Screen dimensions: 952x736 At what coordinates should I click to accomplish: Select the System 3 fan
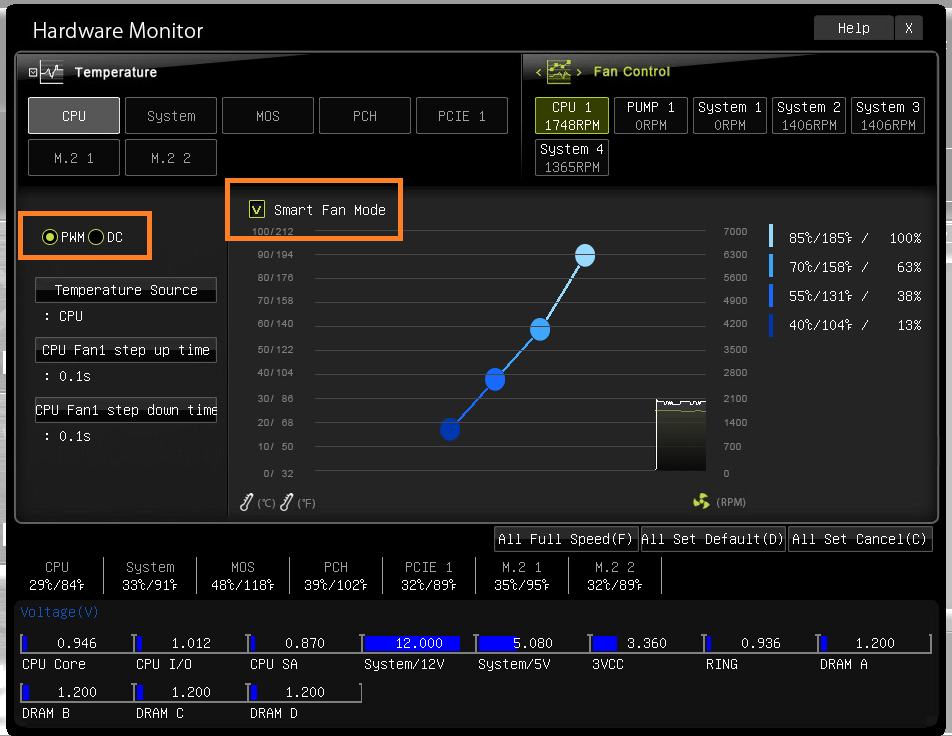[x=888, y=115]
